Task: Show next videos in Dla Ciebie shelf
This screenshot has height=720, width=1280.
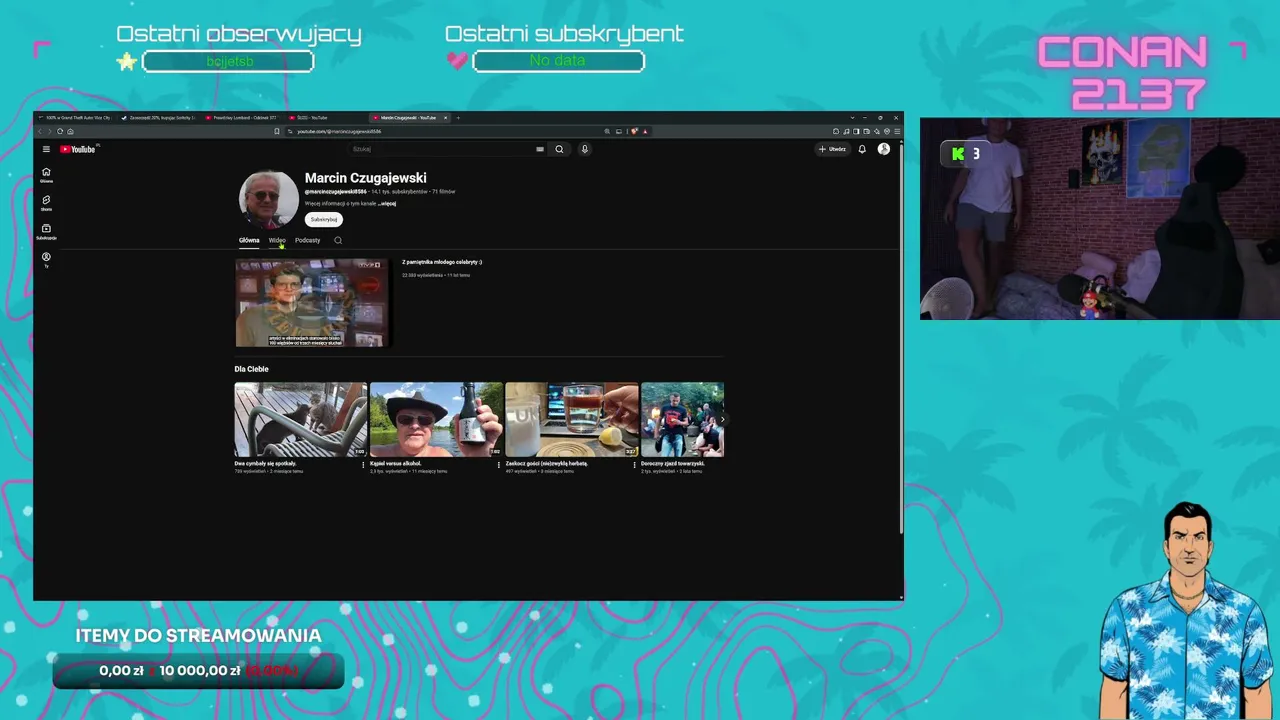Action: (722, 420)
